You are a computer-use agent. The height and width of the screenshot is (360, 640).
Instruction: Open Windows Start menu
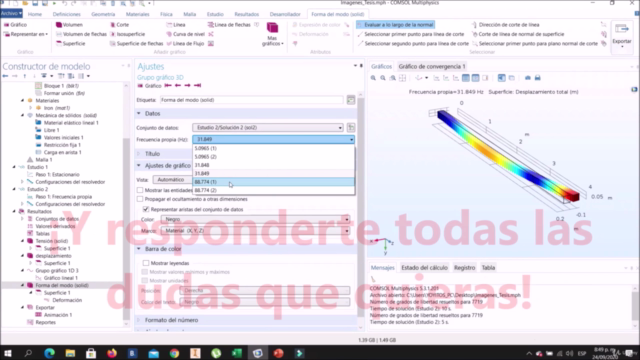pos(7,353)
